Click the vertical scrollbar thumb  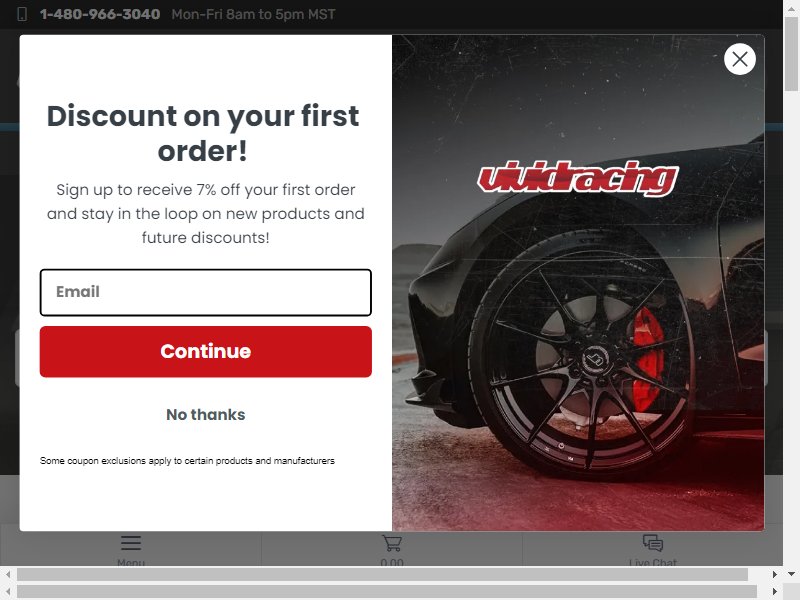791,52
